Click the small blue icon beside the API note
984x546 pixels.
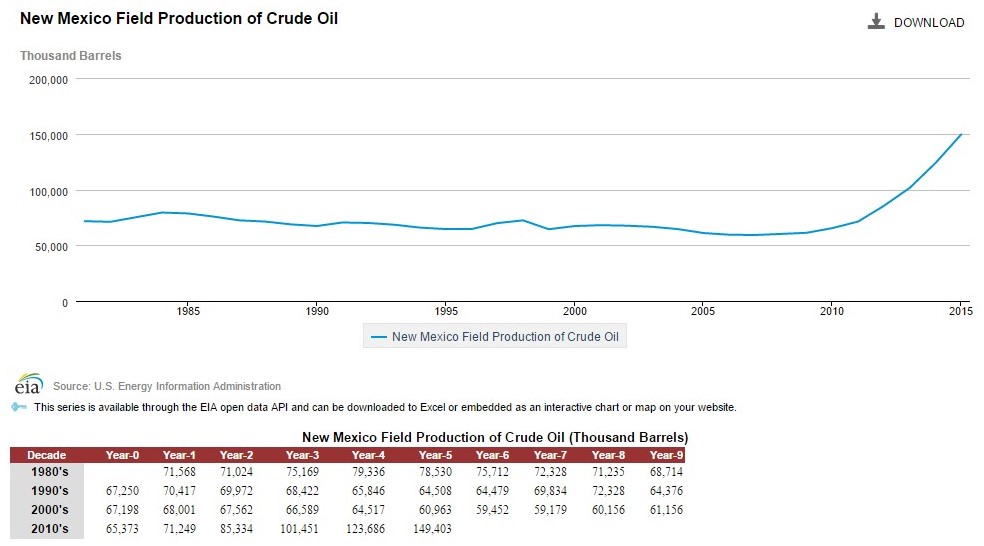click(20, 407)
